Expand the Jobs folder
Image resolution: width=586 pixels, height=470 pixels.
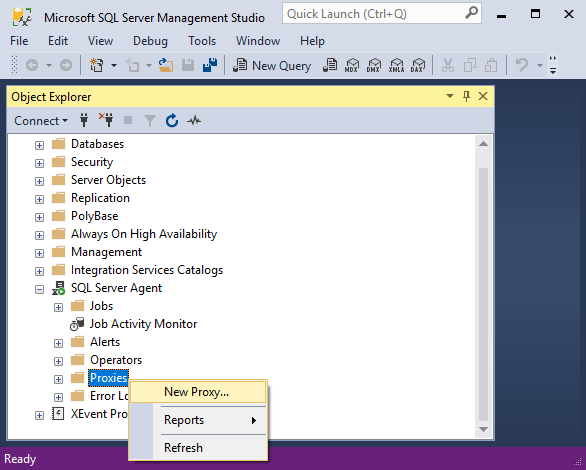(x=58, y=307)
